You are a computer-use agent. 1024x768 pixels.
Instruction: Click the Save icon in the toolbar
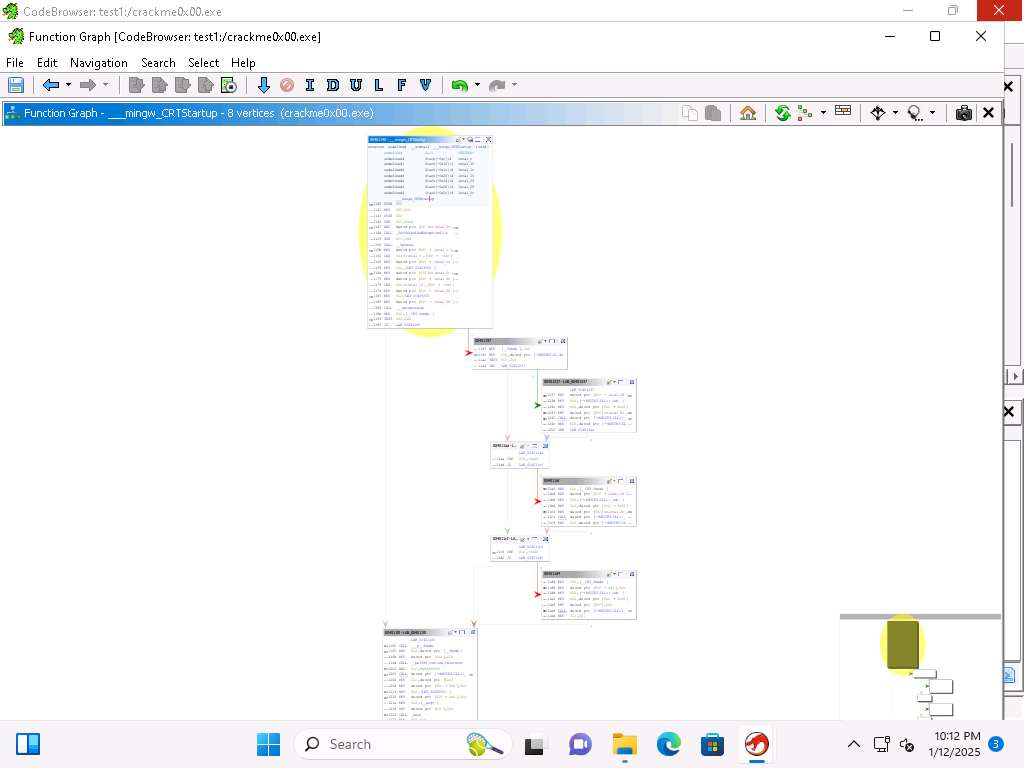pyautogui.click(x=15, y=85)
